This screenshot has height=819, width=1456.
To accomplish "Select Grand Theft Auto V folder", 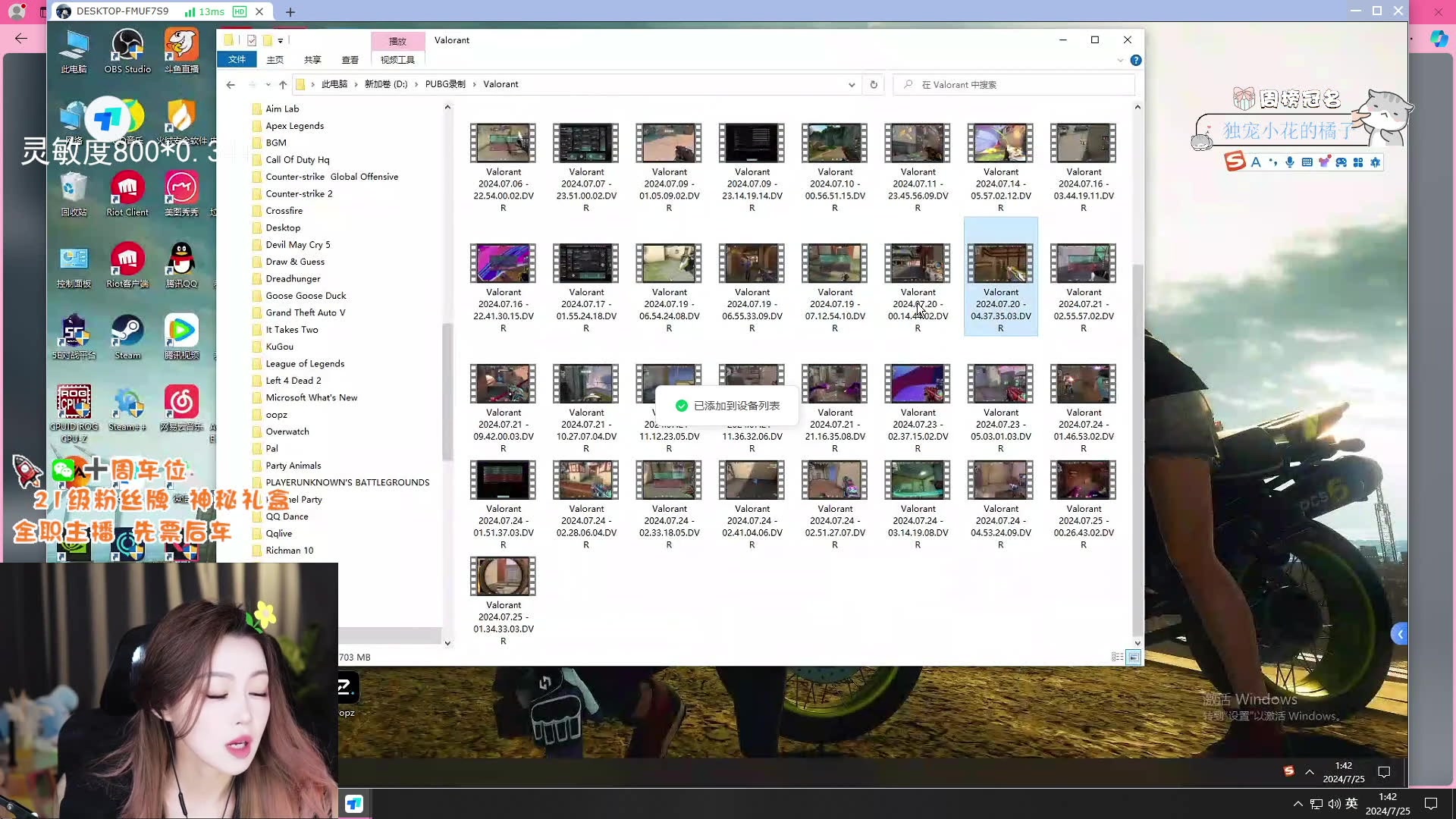I will click(305, 312).
